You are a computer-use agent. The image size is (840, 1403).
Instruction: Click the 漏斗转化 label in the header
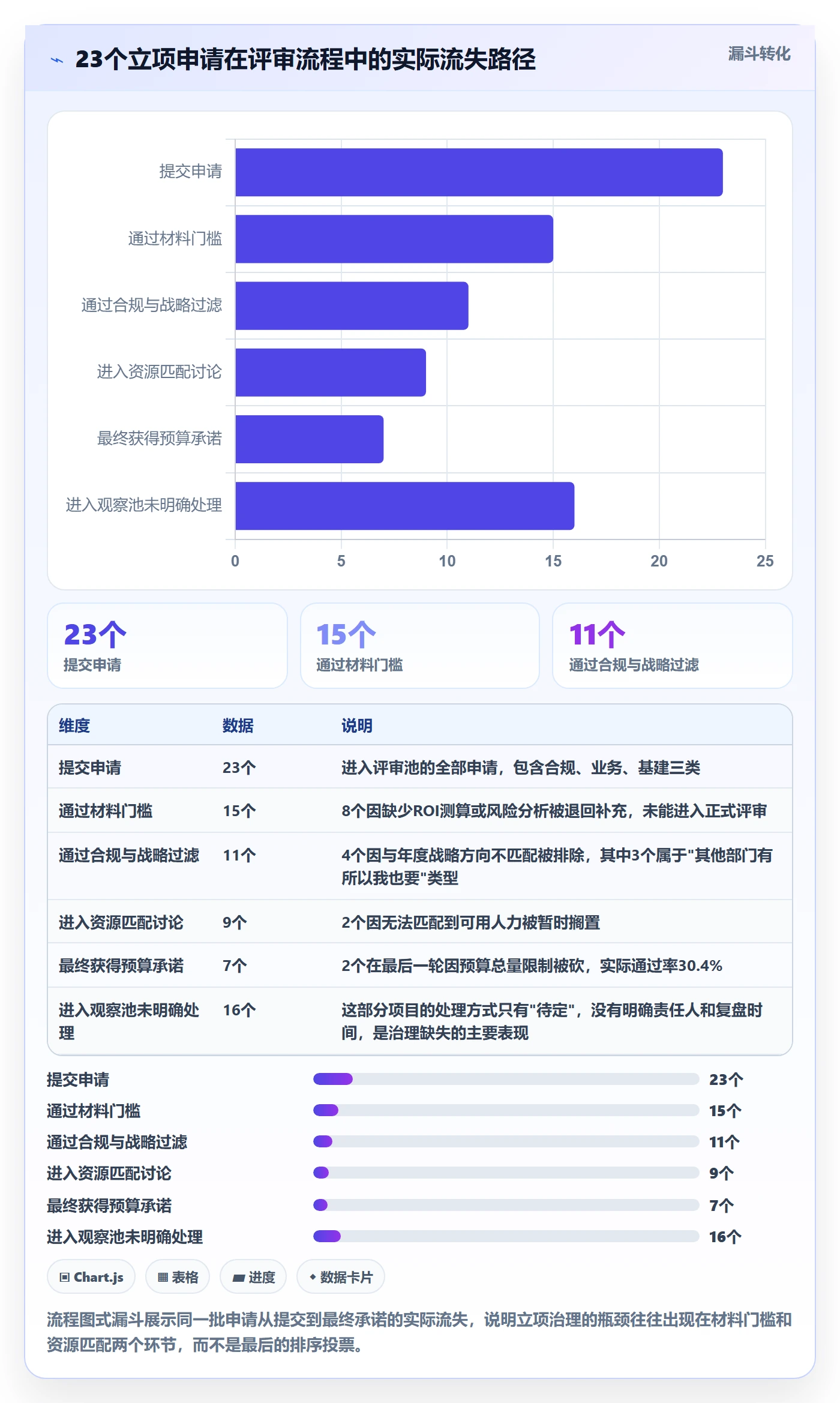[x=759, y=54]
